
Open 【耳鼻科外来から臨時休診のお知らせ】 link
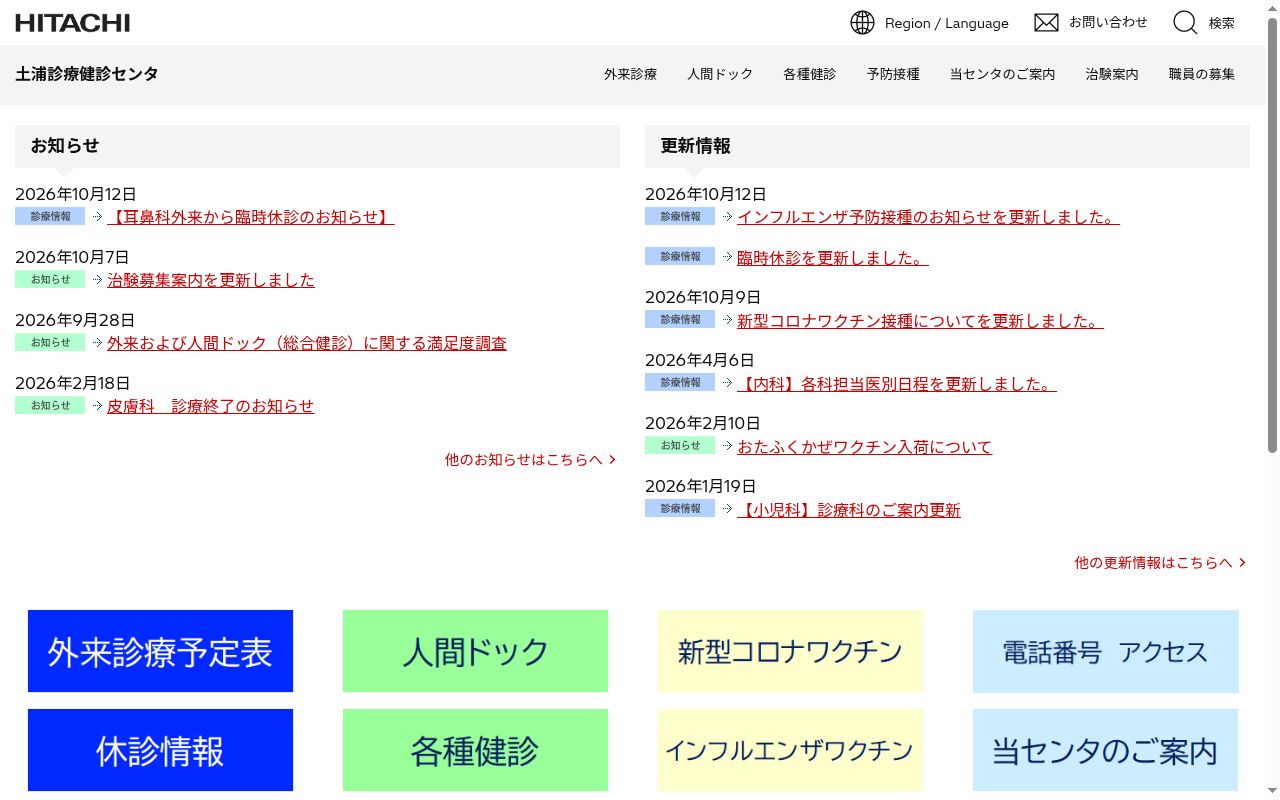click(251, 217)
